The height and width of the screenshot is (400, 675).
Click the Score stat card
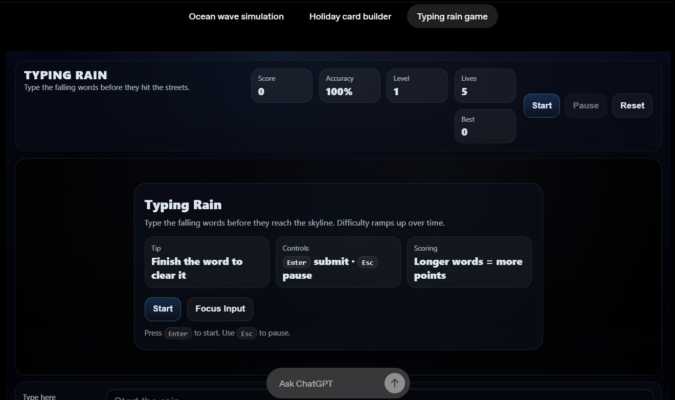pyautogui.click(x=282, y=85)
